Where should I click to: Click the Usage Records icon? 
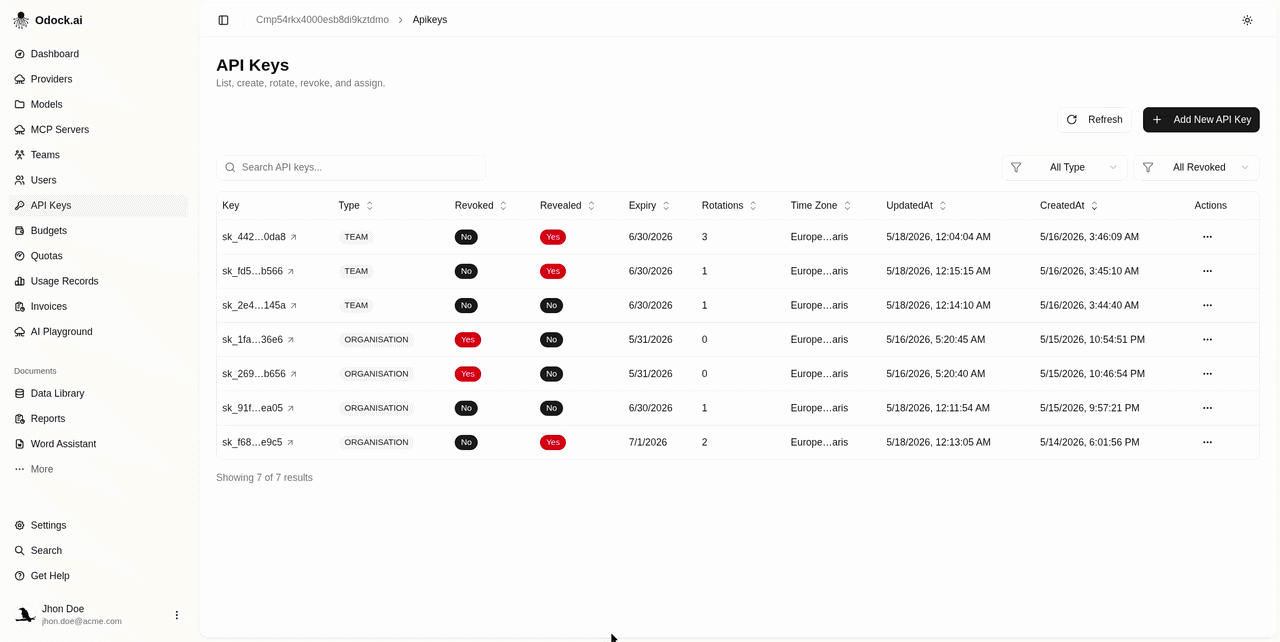pos(20,281)
